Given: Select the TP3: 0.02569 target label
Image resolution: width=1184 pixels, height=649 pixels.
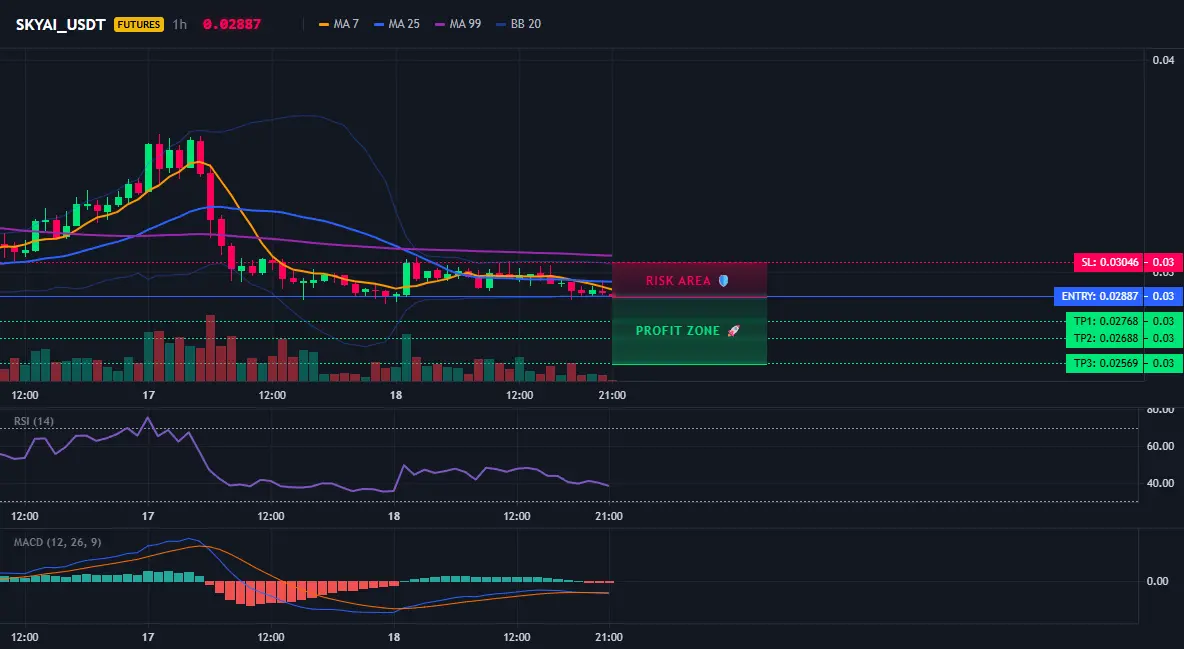Looking at the screenshot, I should [x=1105, y=363].
